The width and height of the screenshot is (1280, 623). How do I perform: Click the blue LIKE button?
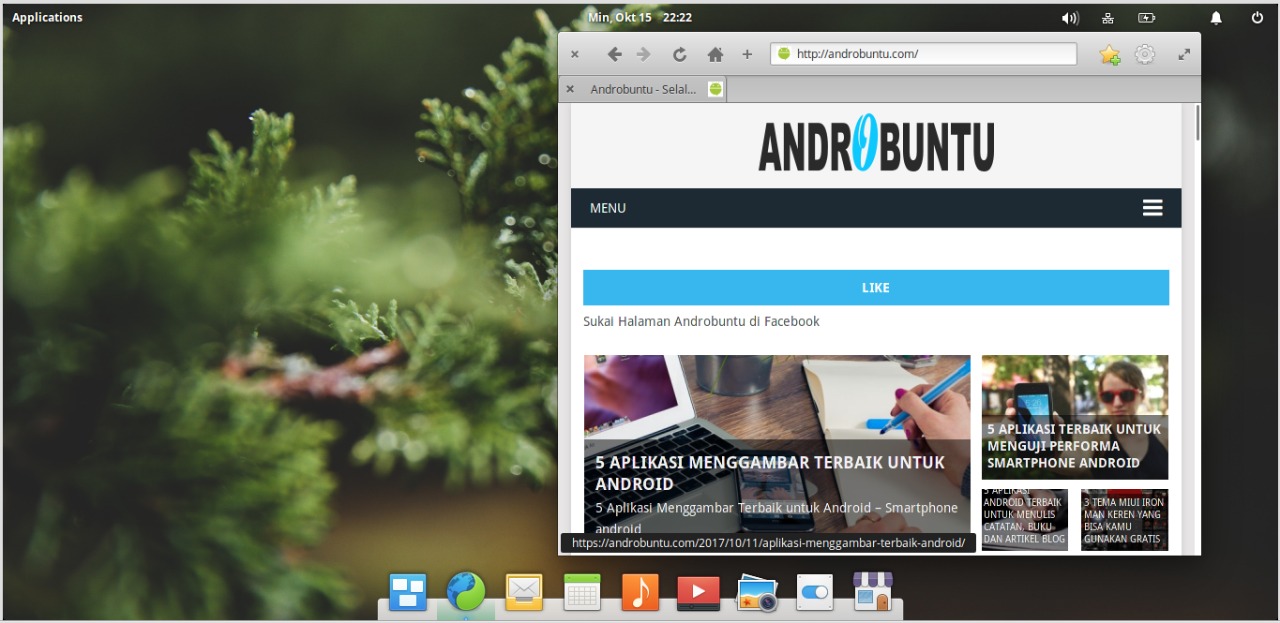[875, 287]
